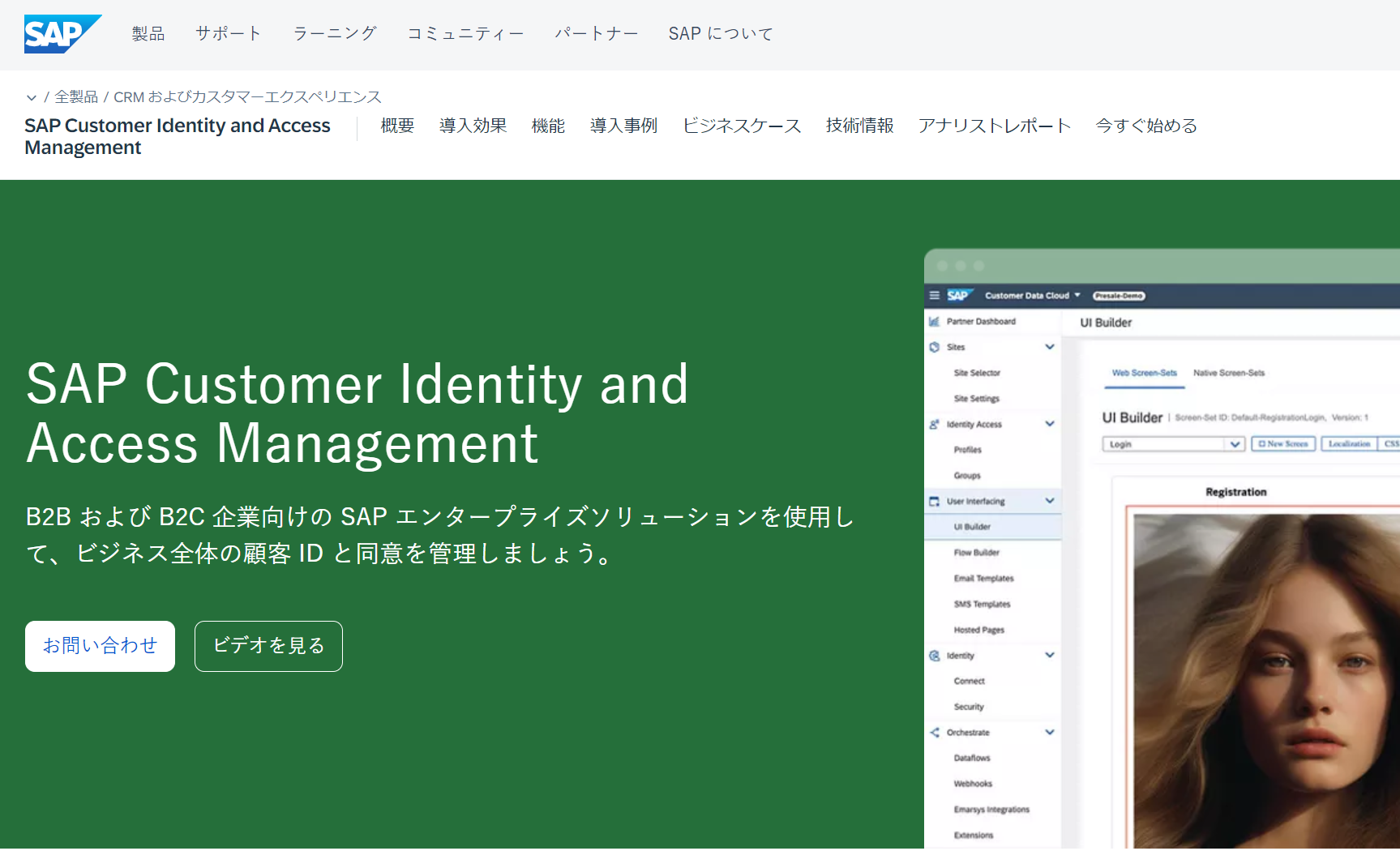The image size is (1400, 851).
Task: Select SMS Templates in sidebar
Action: (x=982, y=605)
